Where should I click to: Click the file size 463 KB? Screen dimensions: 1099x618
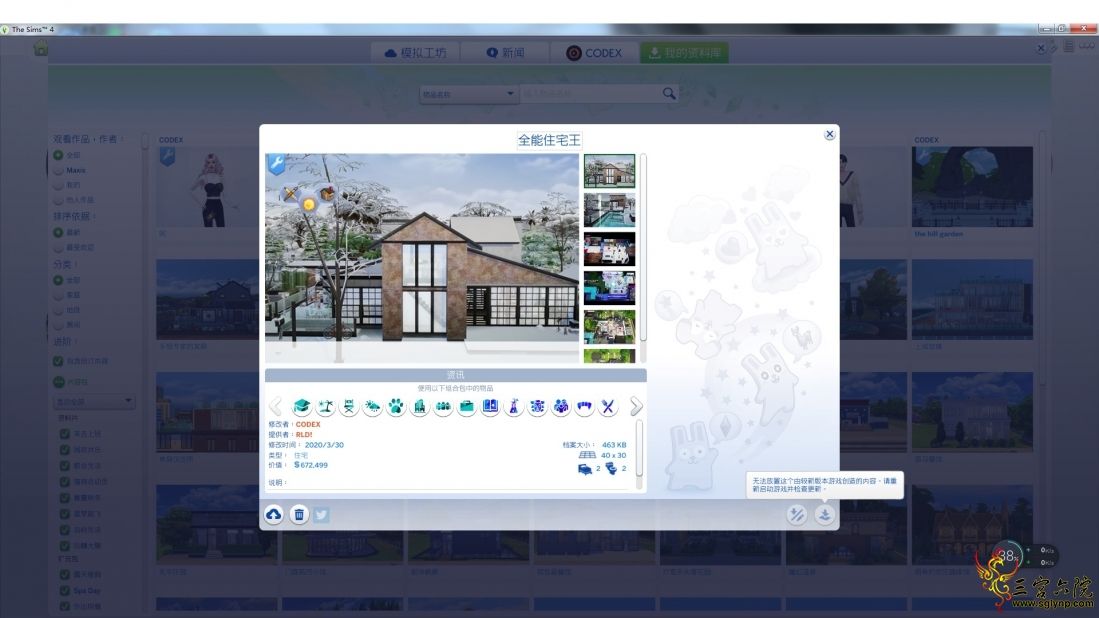click(x=614, y=445)
